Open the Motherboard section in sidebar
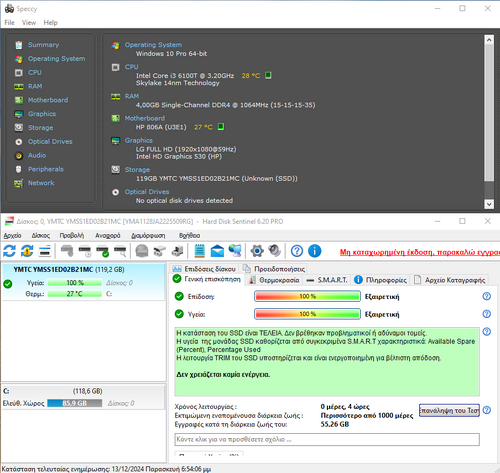Viewport: 500px width, 473px height. pos(48,100)
